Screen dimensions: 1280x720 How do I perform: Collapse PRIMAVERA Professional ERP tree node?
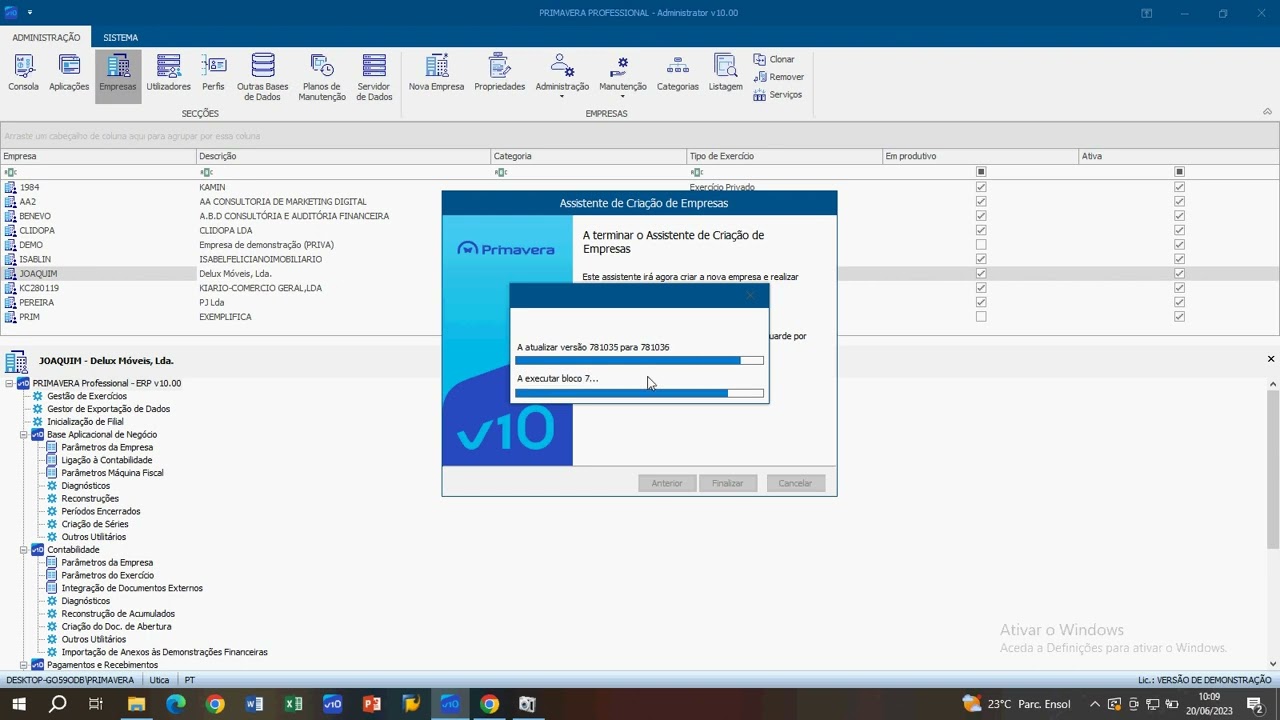pos(10,383)
